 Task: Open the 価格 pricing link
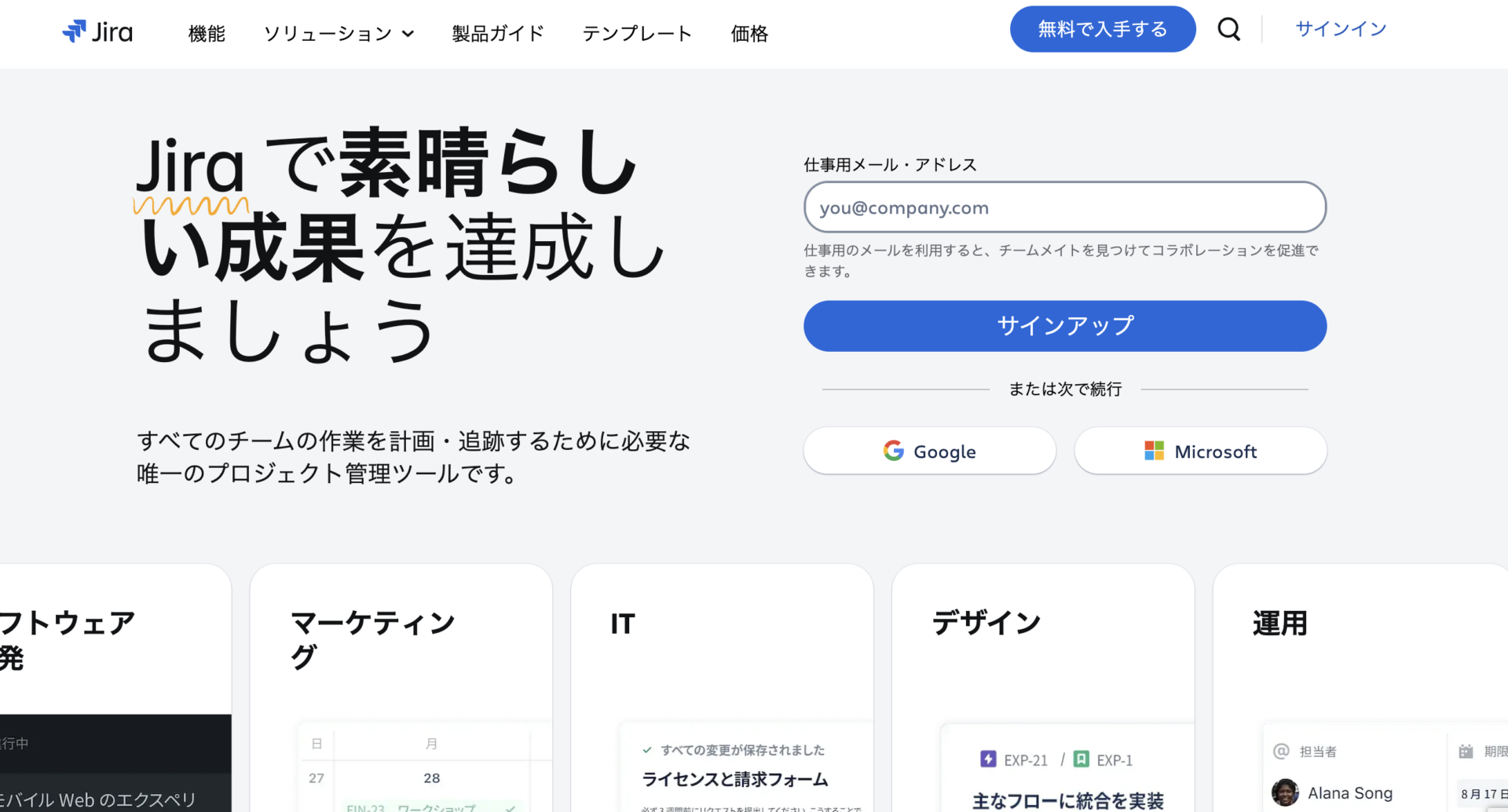(x=749, y=34)
